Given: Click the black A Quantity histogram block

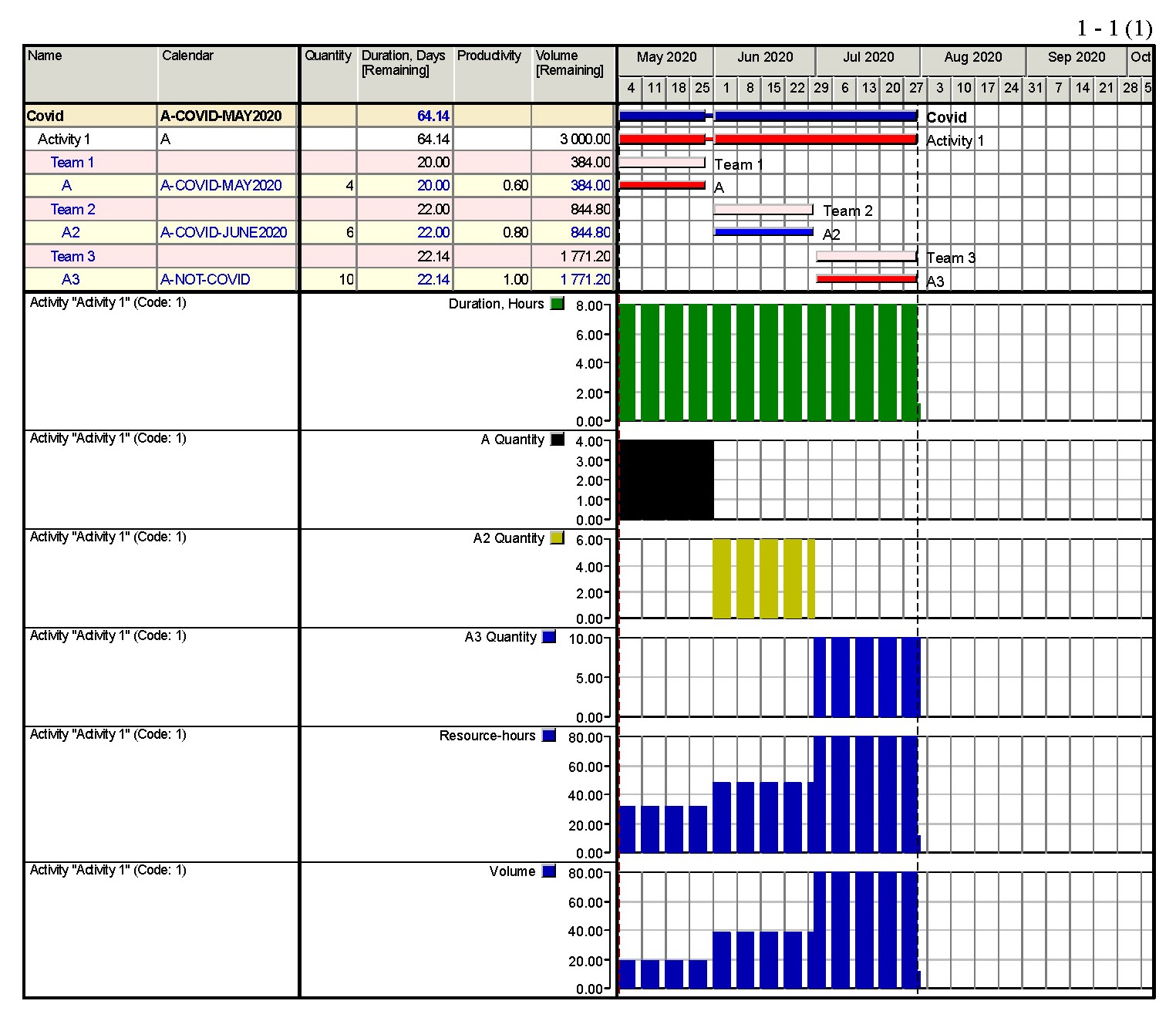Looking at the screenshot, I should pos(666,480).
